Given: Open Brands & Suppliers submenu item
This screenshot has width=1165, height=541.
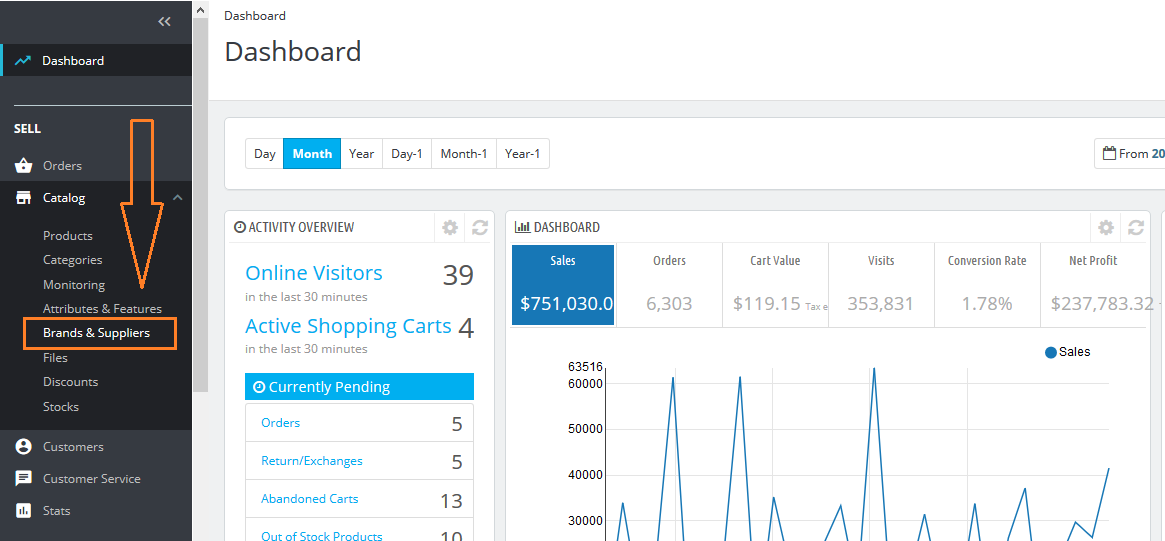Looking at the screenshot, I should click(96, 333).
